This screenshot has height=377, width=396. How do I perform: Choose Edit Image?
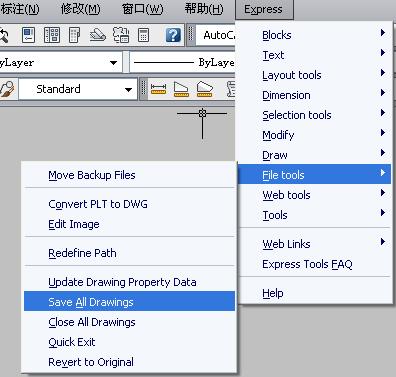click(x=129, y=224)
